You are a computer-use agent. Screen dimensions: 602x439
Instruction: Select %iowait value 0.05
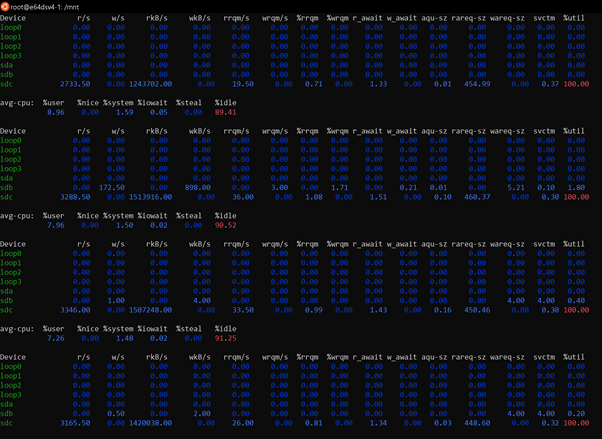(159, 113)
